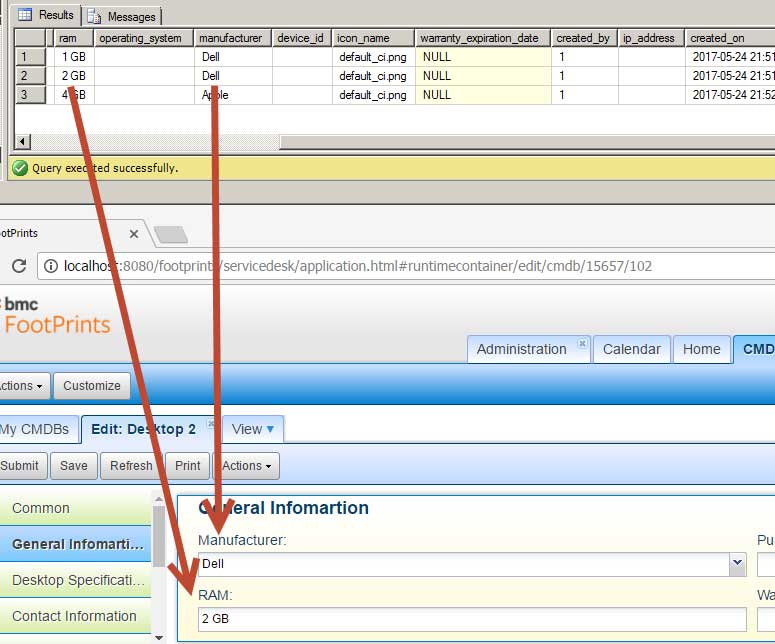Click the created_by column header
This screenshot has width=775, height=644.
click(584, 38)
